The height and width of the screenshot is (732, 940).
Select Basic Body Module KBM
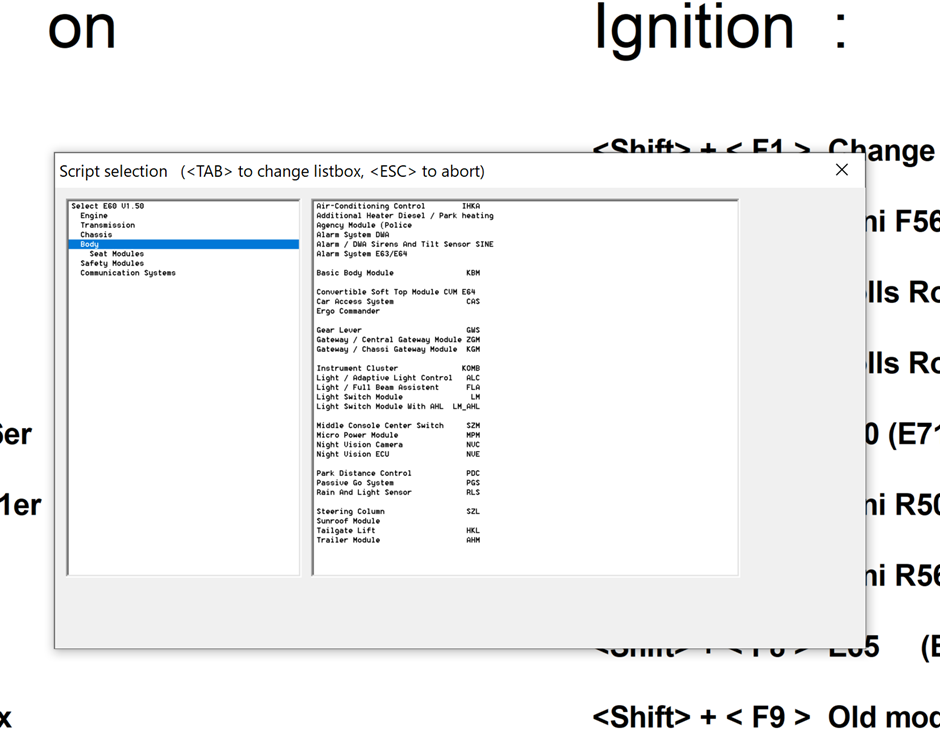[397, 273]
